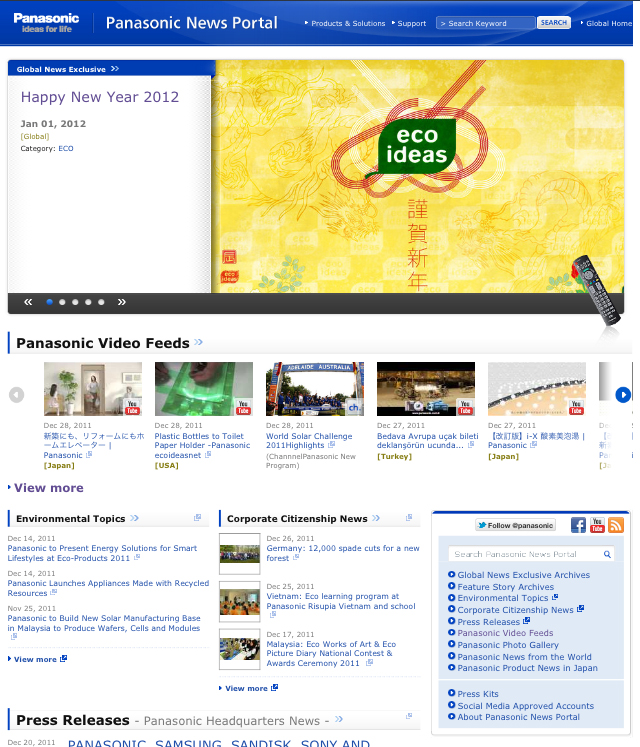
Task: Open Panasonic Photo Gallery
Action: (508, 645)
